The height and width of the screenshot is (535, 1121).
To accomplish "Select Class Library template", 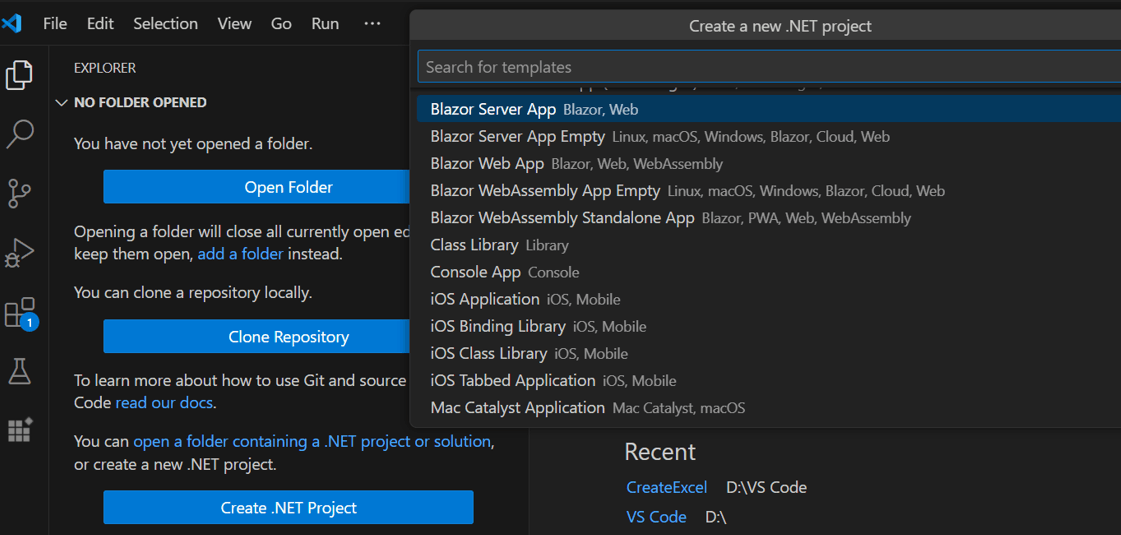I will point(769,245).
